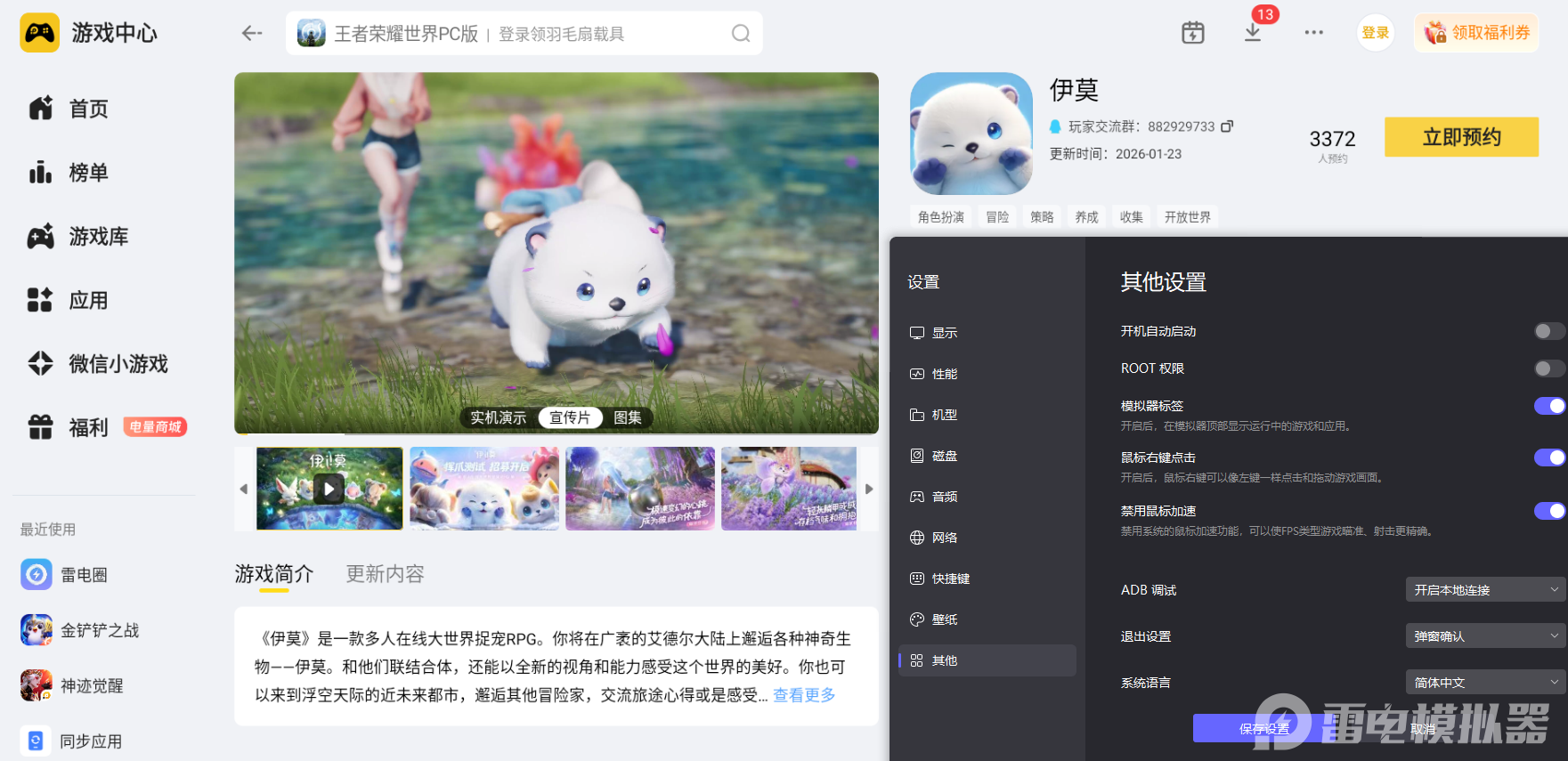Click the 策略 genre tag

tap(1042, 217)
